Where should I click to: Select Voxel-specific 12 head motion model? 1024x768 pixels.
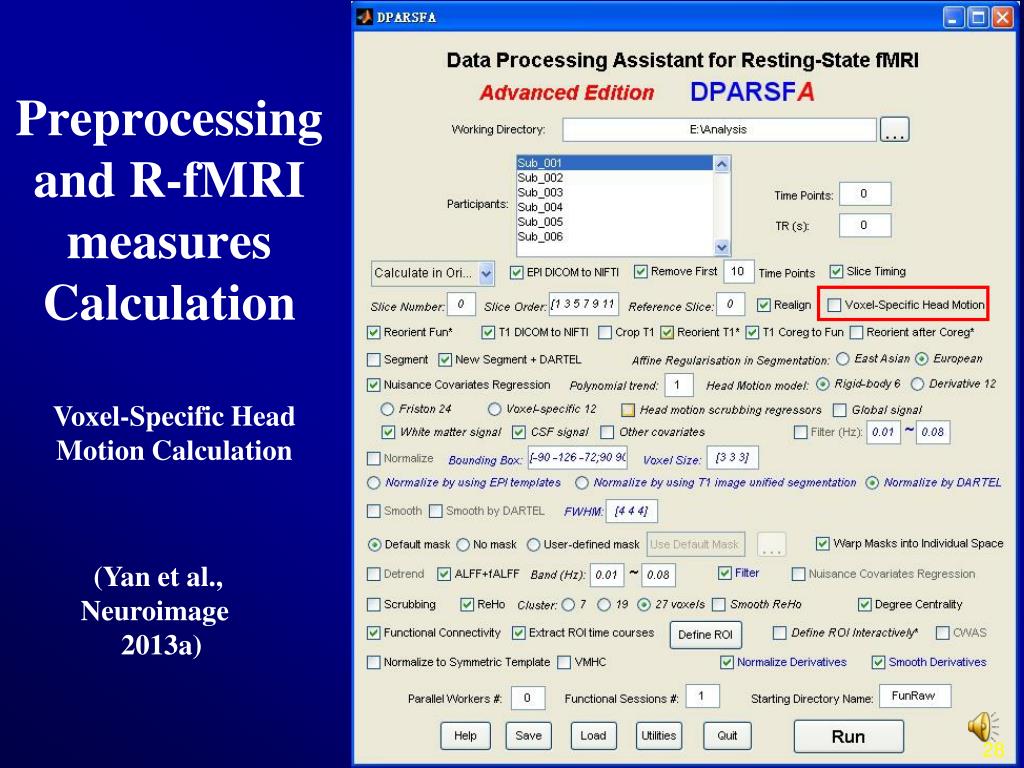(494, 409)
